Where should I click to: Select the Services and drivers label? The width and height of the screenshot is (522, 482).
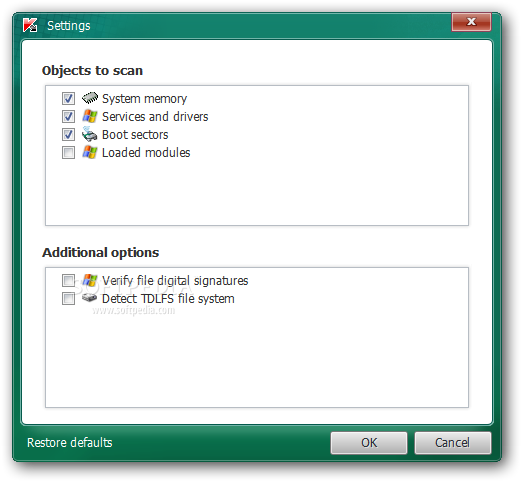click(x=155, y=117)
